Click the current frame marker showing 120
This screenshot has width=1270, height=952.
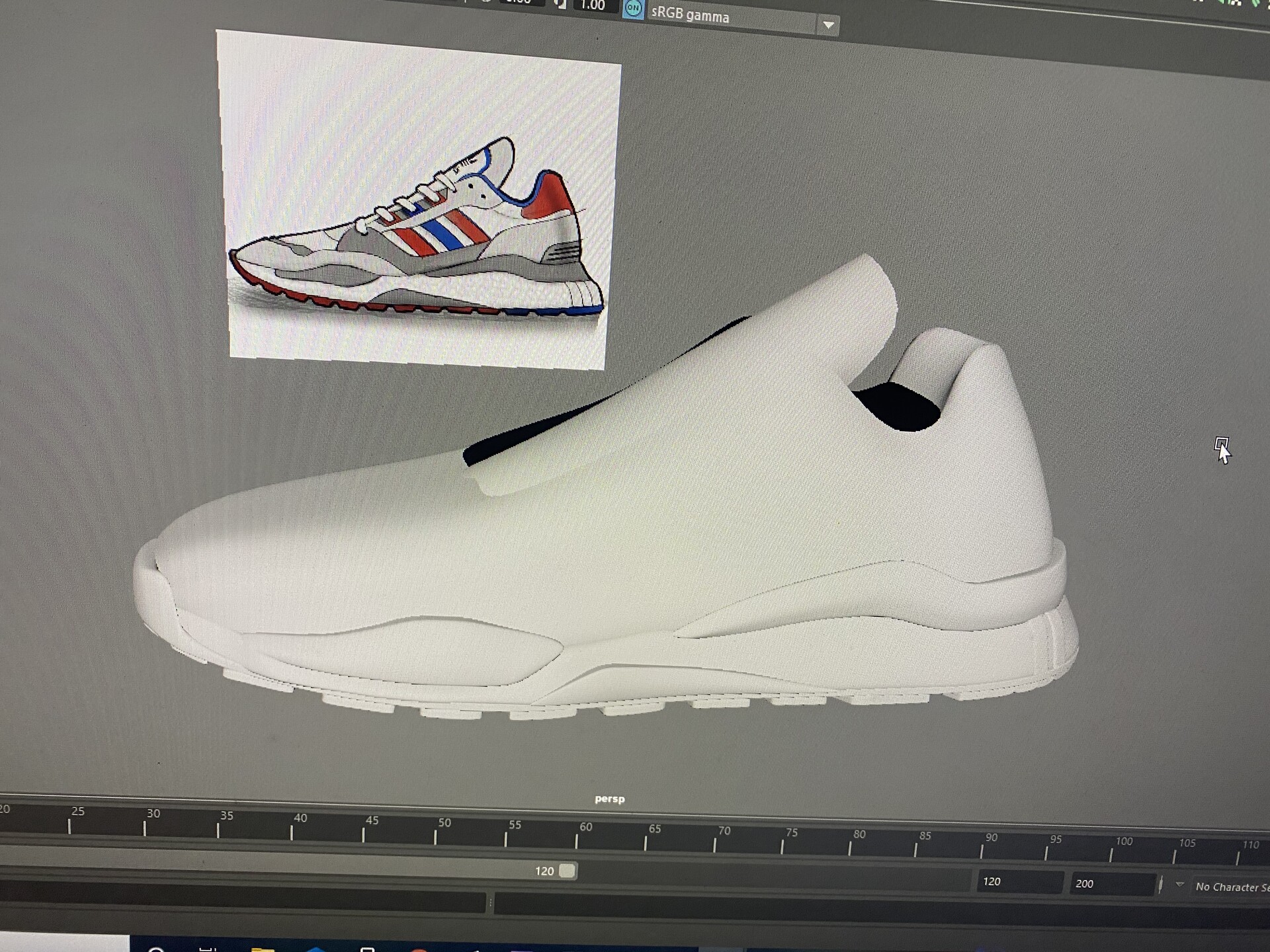(x=558, y=871)
